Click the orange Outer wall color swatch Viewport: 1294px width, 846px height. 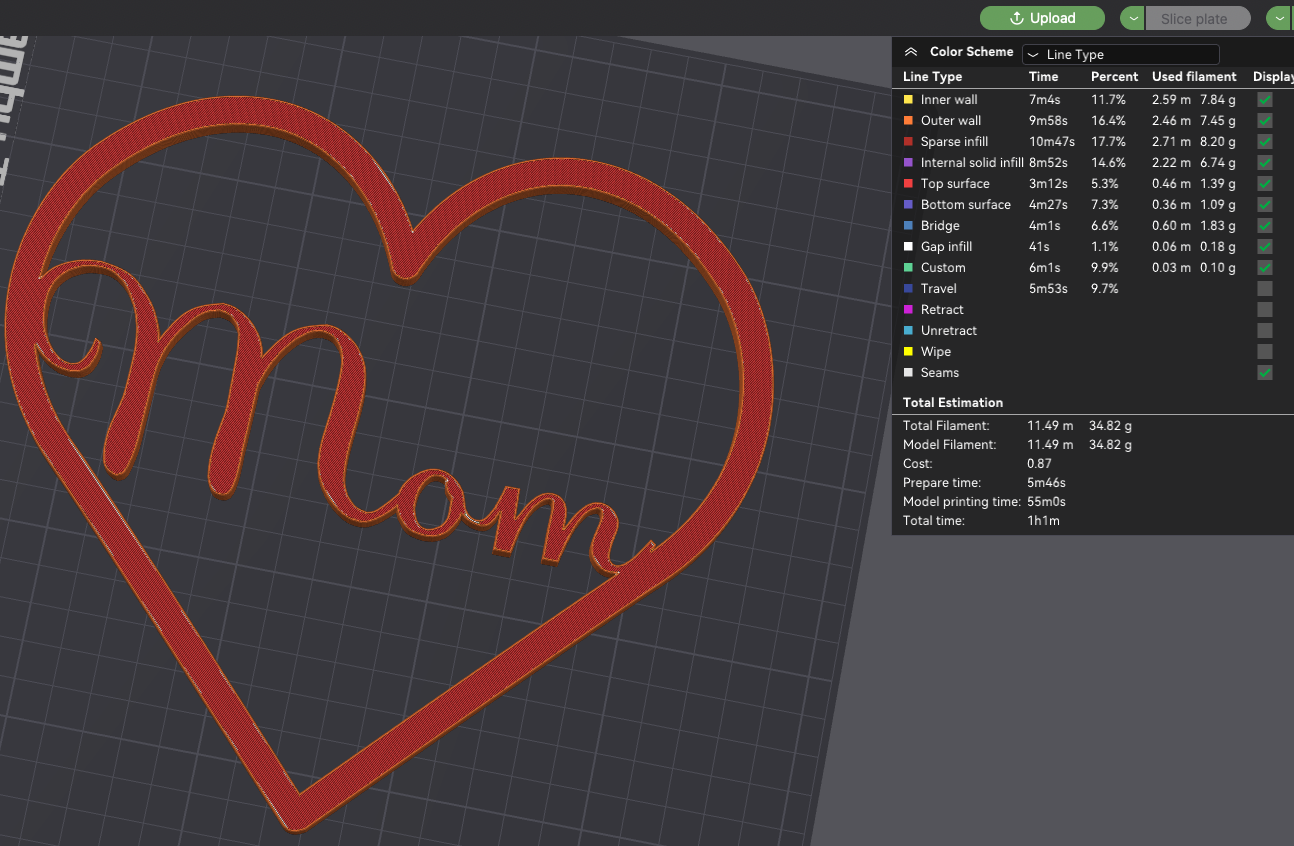(x=908, y=121)
